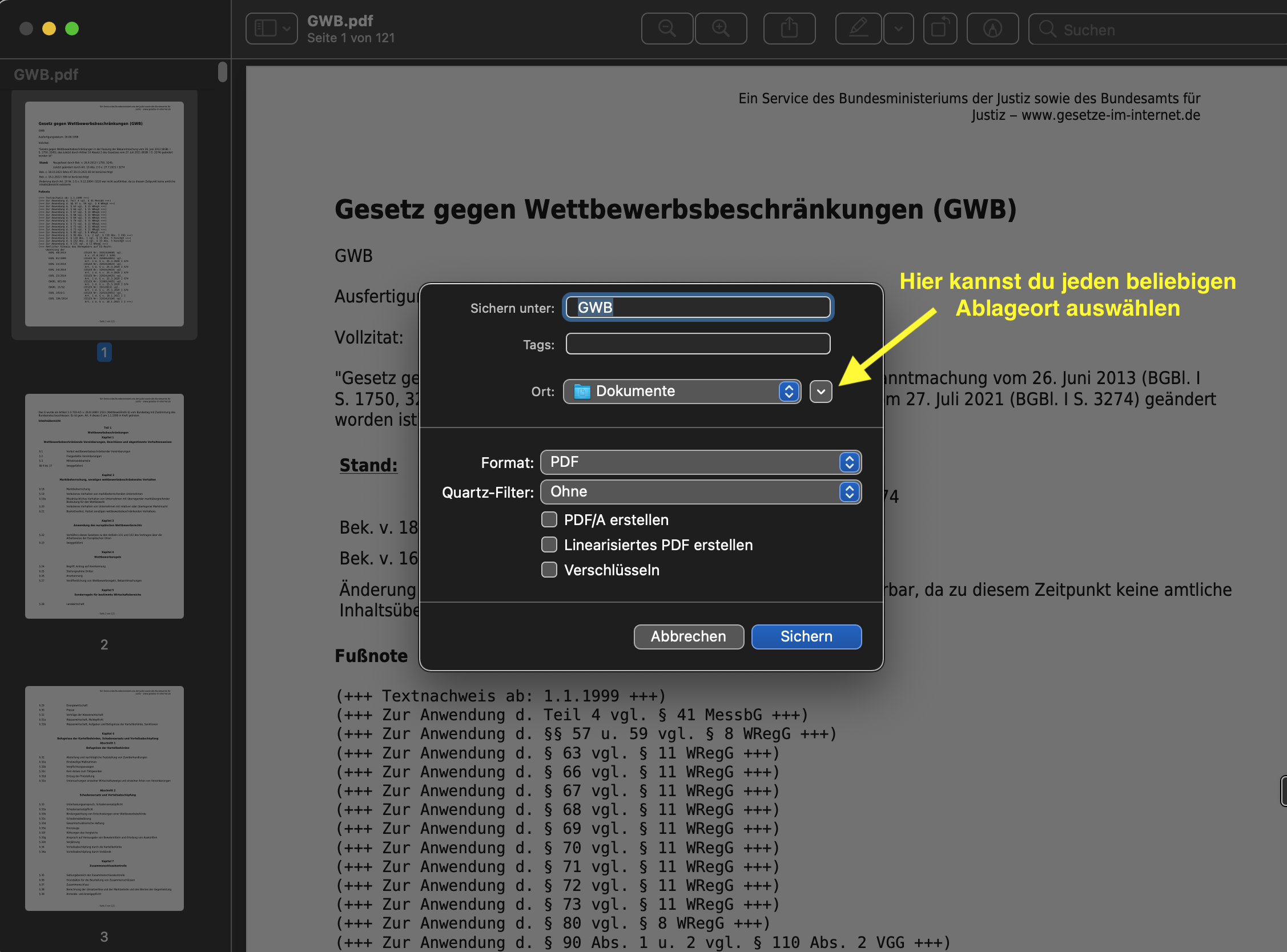Click the sidebar view toggle icon
Image resolution: width=1287 pixels, height=952 pixels.
[265, 28]
